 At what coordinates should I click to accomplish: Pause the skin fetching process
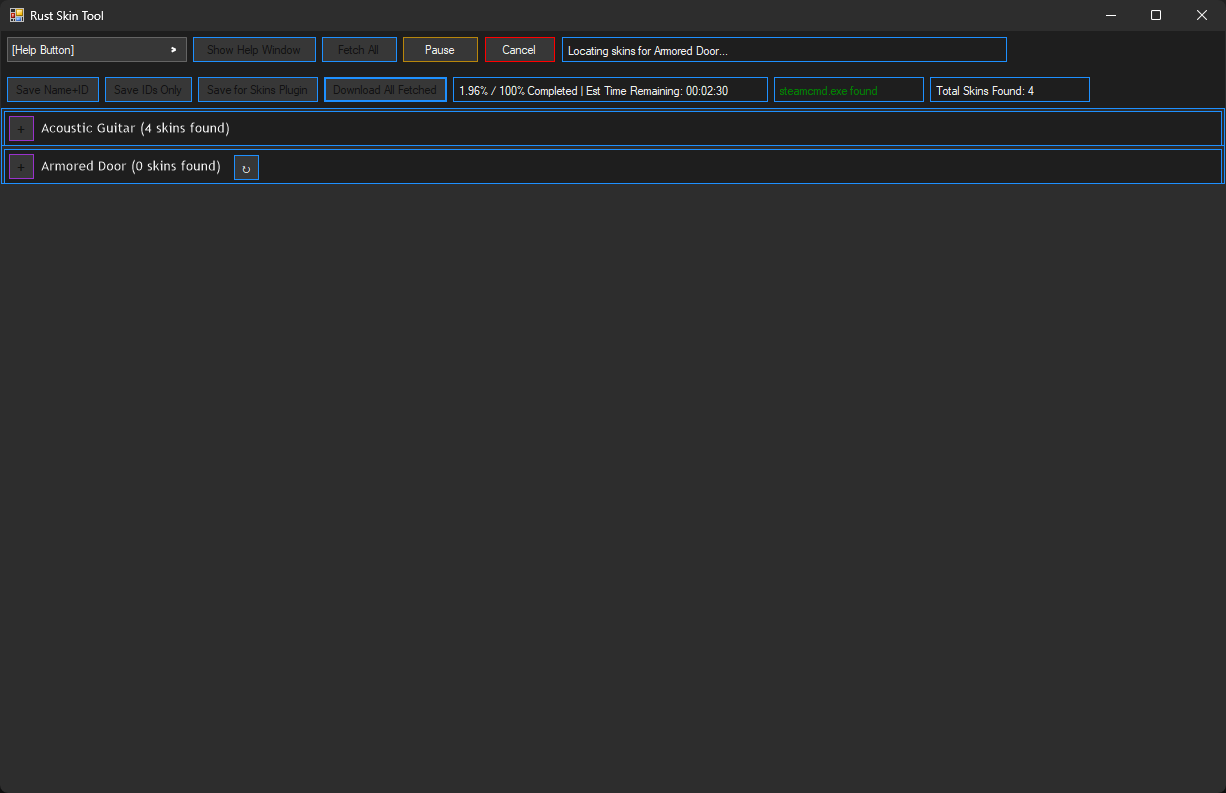(440, 48)
